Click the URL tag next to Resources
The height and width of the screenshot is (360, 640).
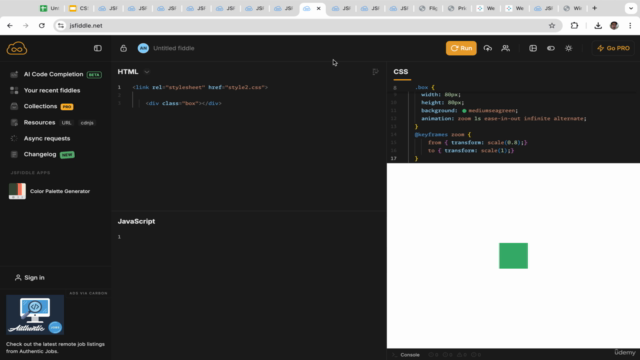[67, 123]
